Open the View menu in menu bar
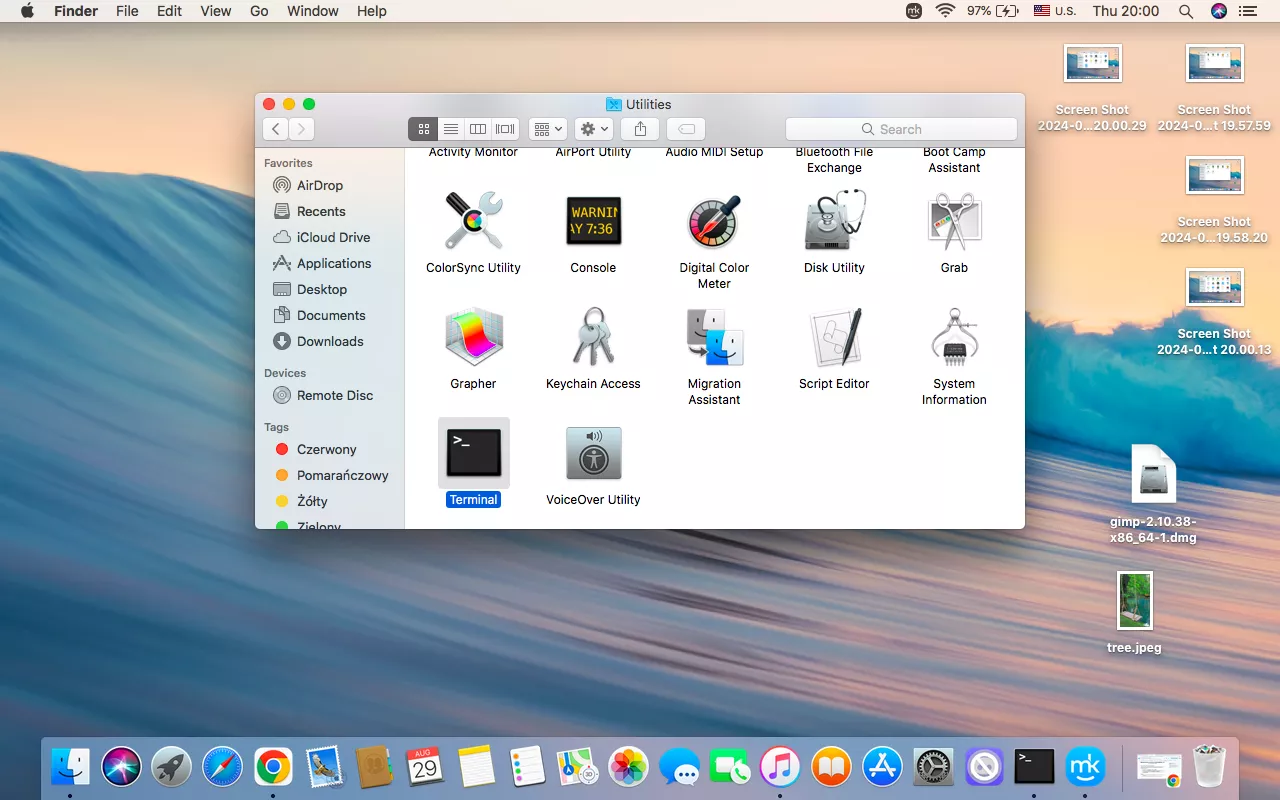This screenshot has height=800, width=1280. [216, 11]
